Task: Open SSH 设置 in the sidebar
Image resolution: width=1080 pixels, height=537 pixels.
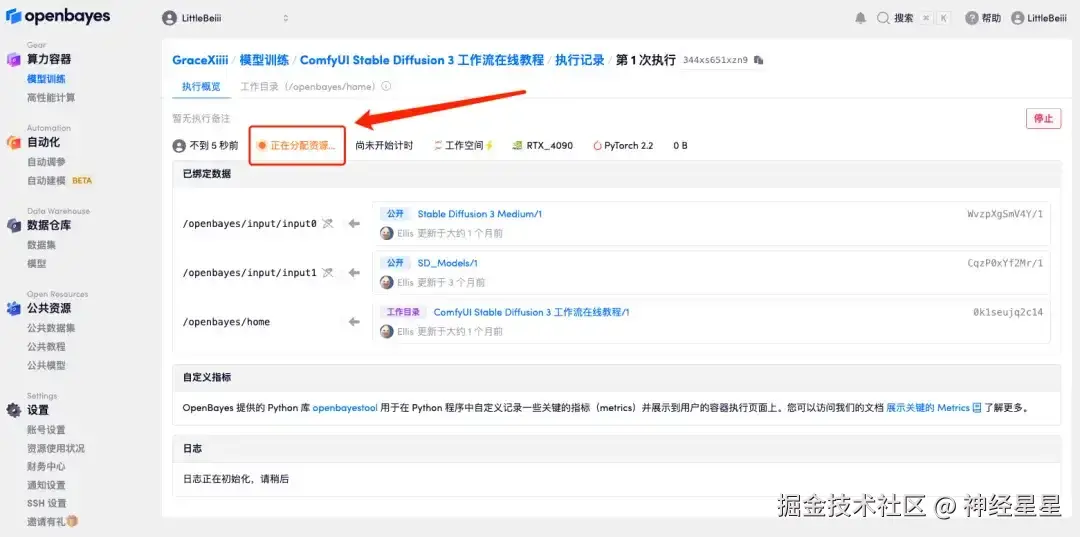Action: tap(47, 503)
